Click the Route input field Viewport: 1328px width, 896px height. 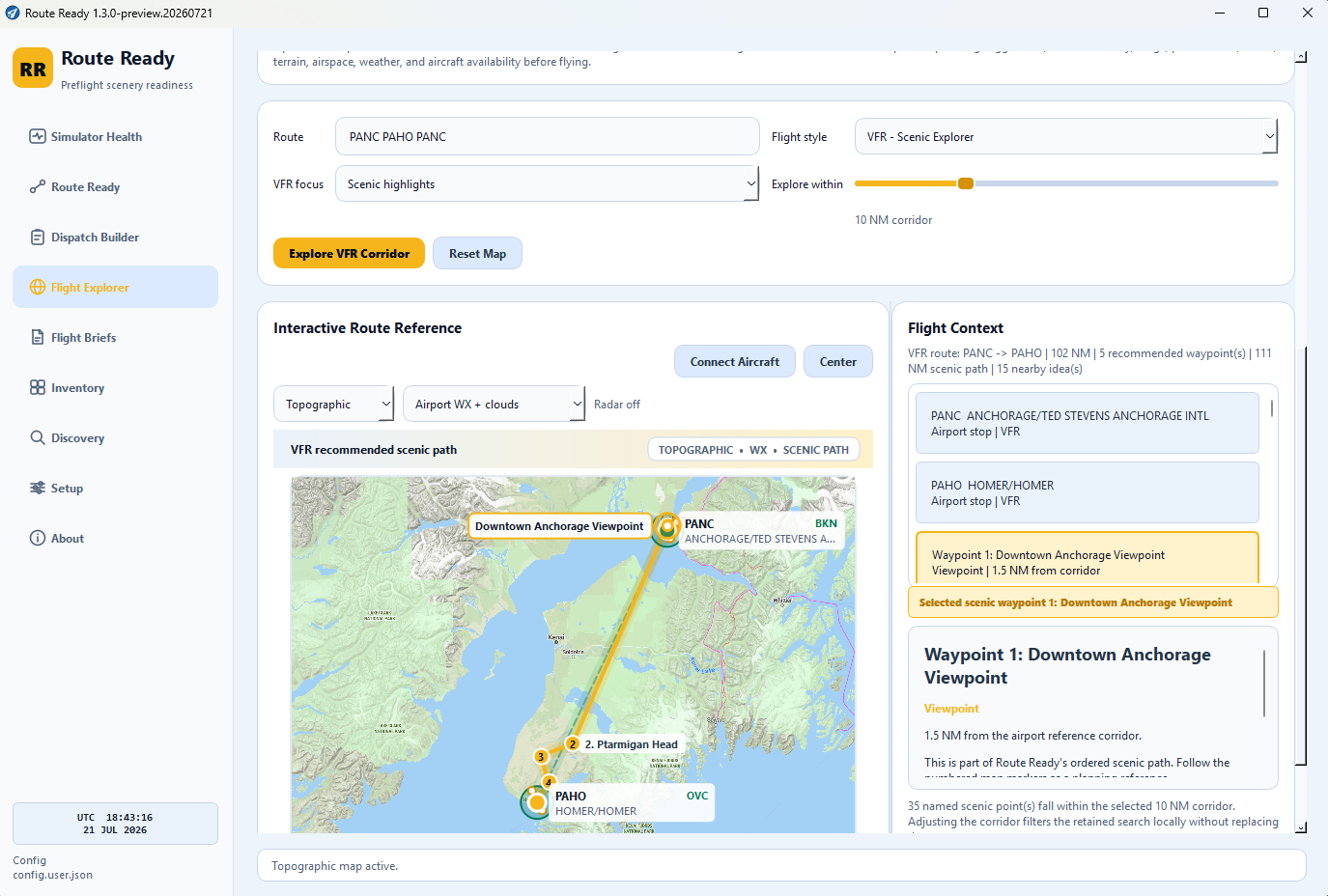(x=547, y=136)
